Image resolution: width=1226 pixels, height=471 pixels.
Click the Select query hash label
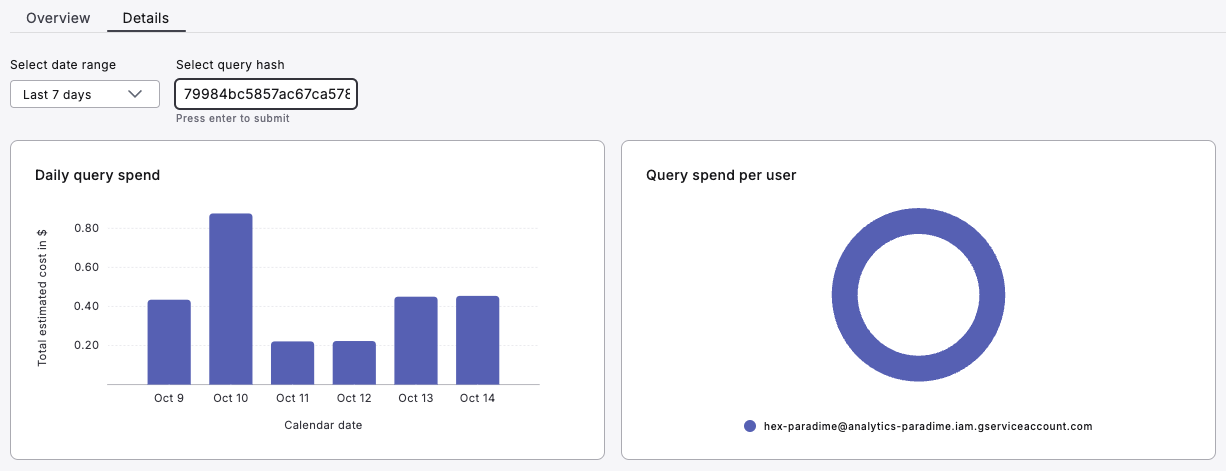tap(230, 65)
